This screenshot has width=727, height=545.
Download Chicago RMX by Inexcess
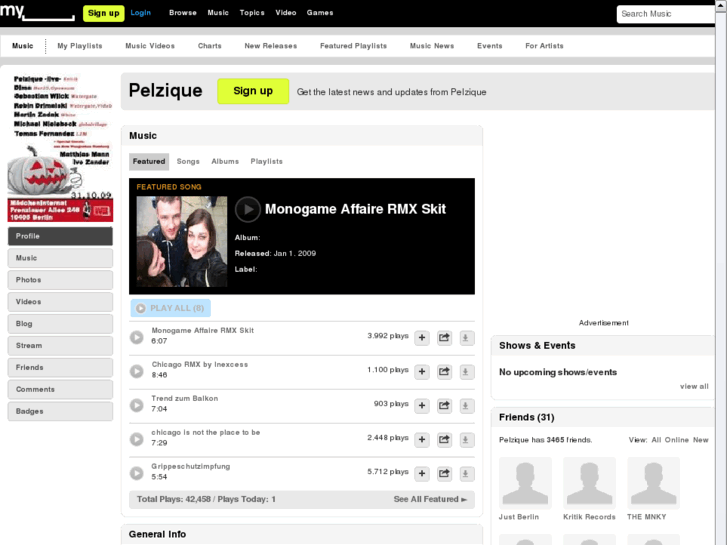tap(466, 372)
